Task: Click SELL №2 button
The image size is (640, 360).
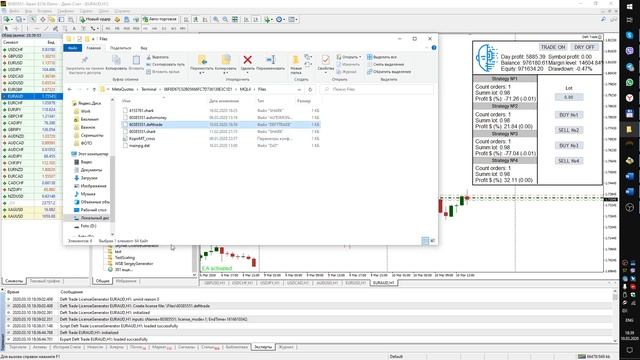Action: click(569, 130)
